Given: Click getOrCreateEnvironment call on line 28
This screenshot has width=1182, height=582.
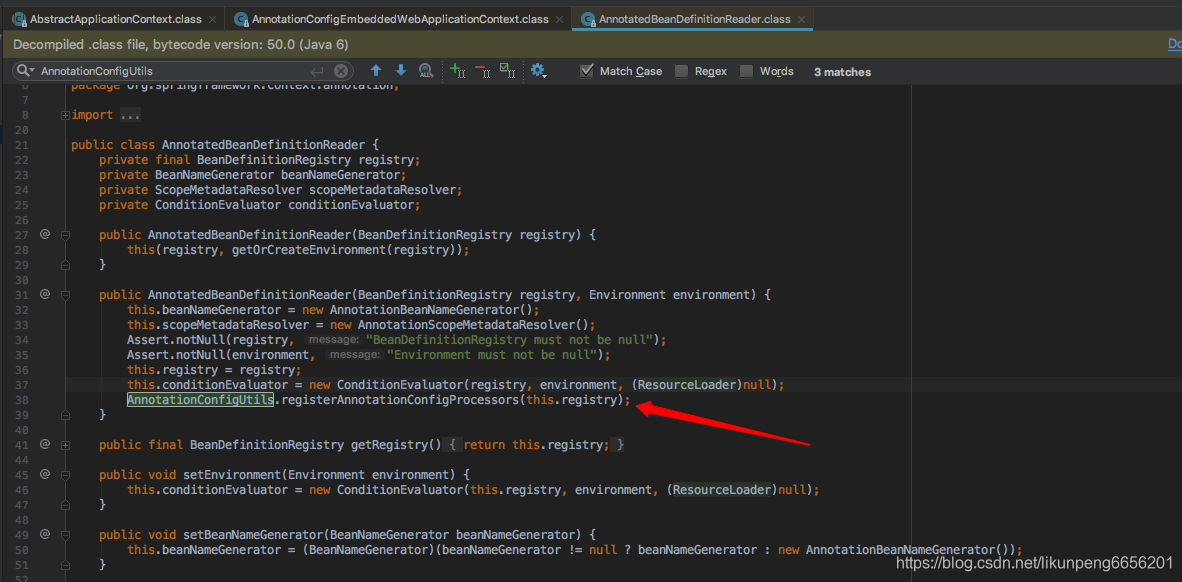Looking at the screenshot, I should (309, 250).
